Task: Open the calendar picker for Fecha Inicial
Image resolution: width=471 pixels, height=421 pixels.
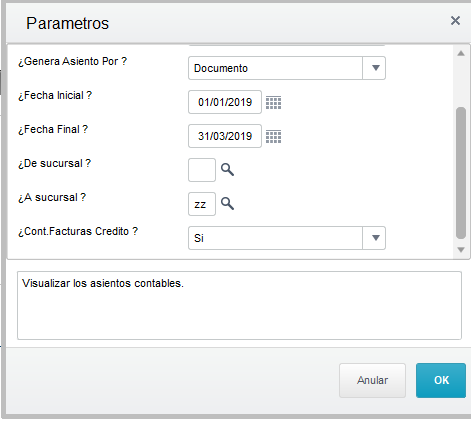Action: [x=273, y=102]
